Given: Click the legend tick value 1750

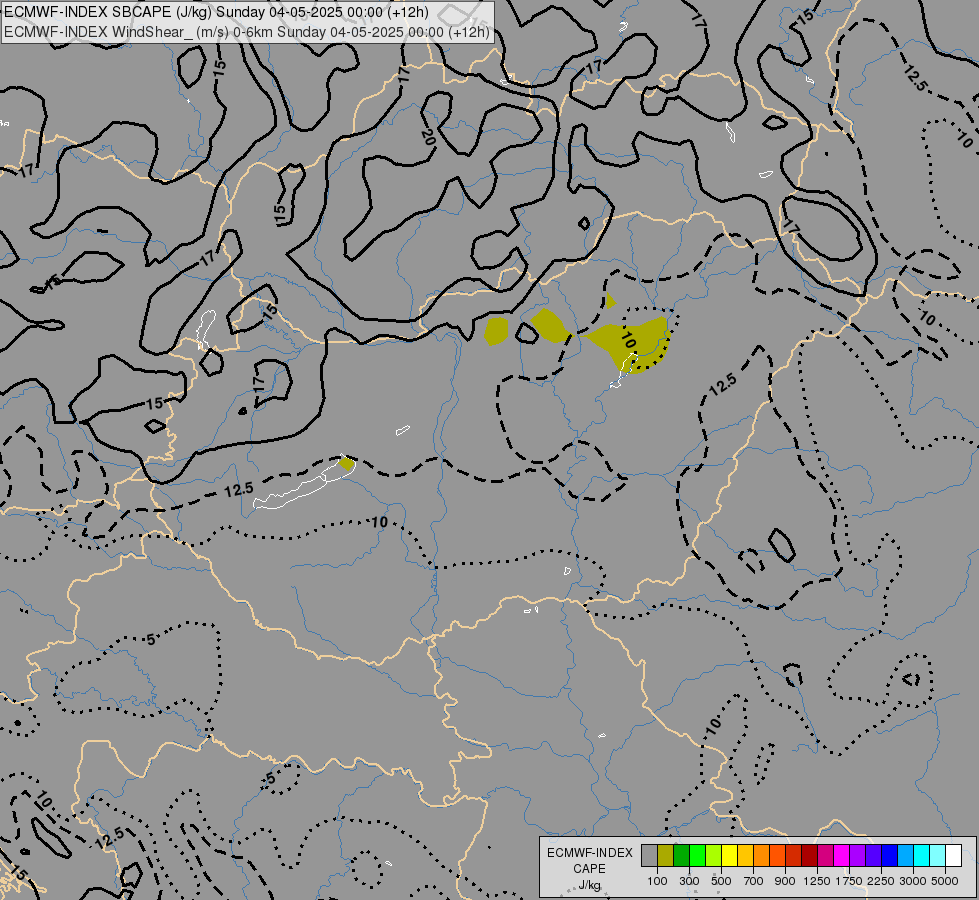Looking at the screenshot, I should click(x=849, y=881).
